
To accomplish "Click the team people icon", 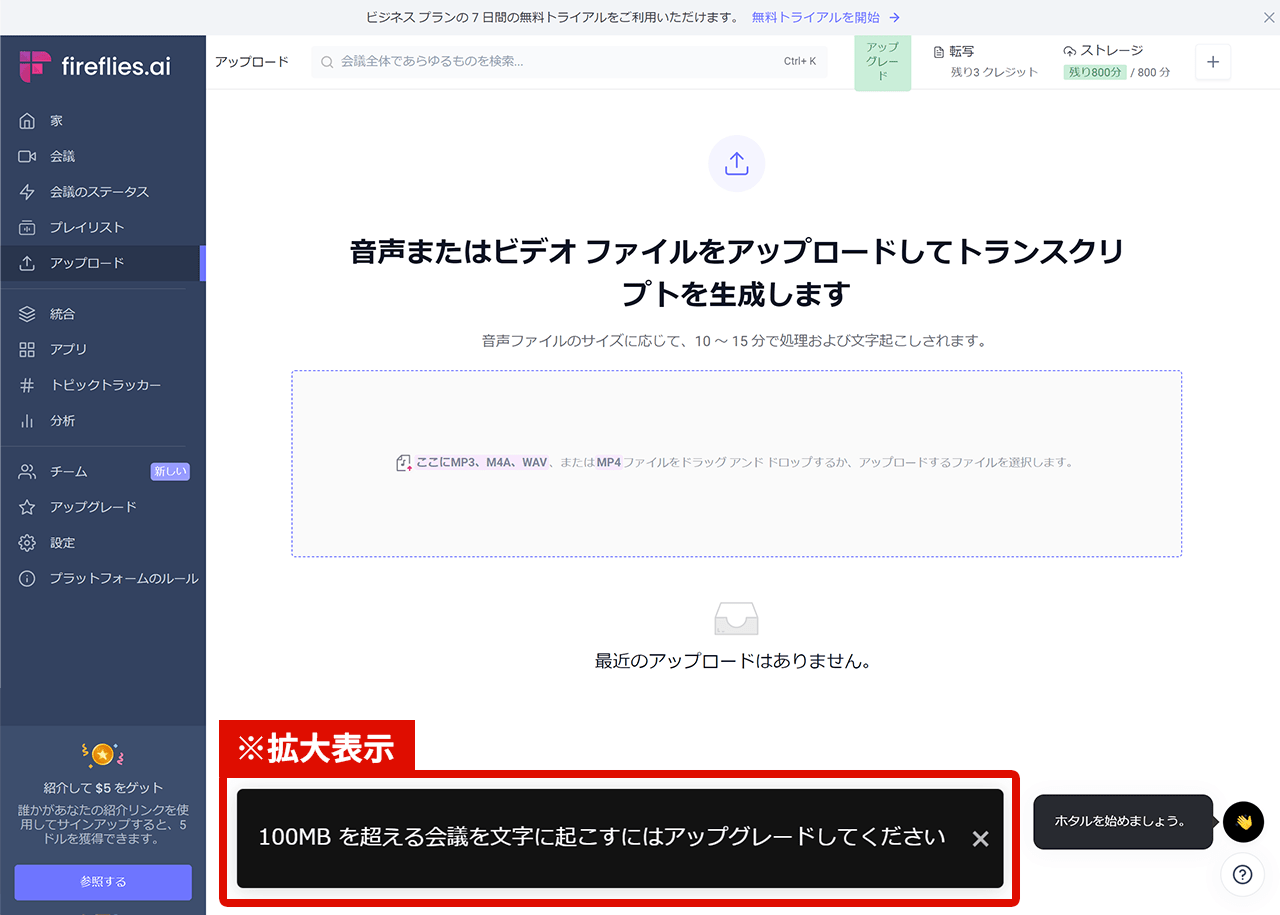I will [27, 472].
